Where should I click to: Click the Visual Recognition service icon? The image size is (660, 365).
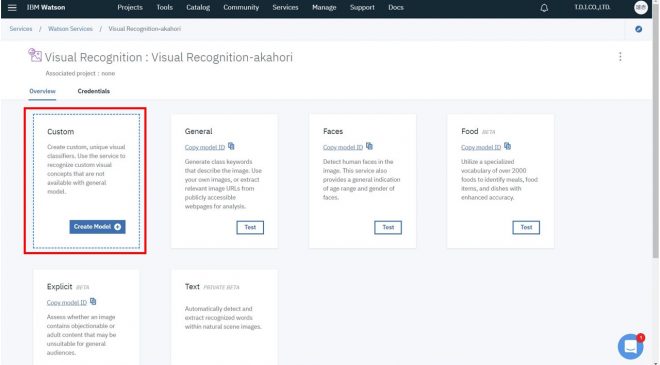point(35,55)
